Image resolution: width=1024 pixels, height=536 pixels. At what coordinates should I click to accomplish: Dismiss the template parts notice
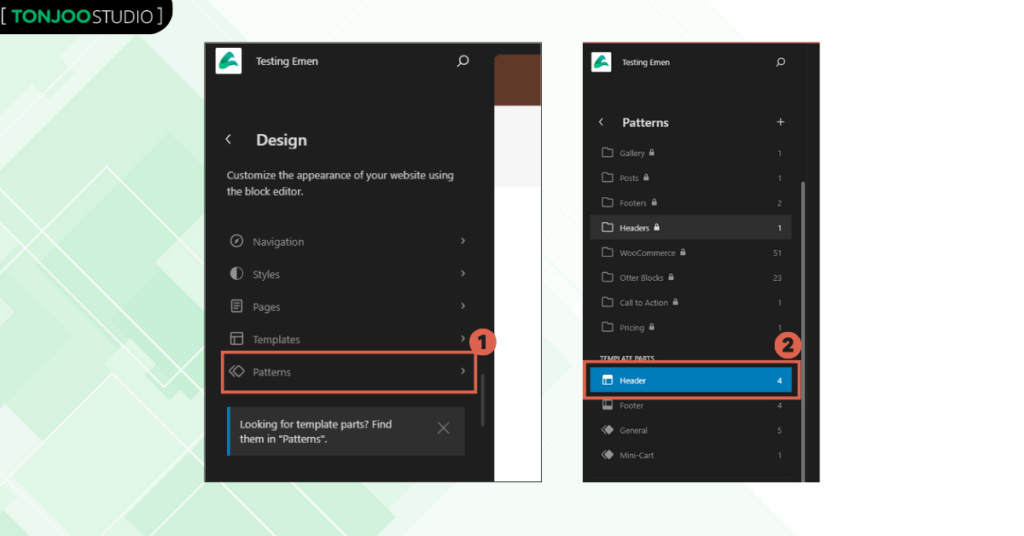(x=443, y=428)
